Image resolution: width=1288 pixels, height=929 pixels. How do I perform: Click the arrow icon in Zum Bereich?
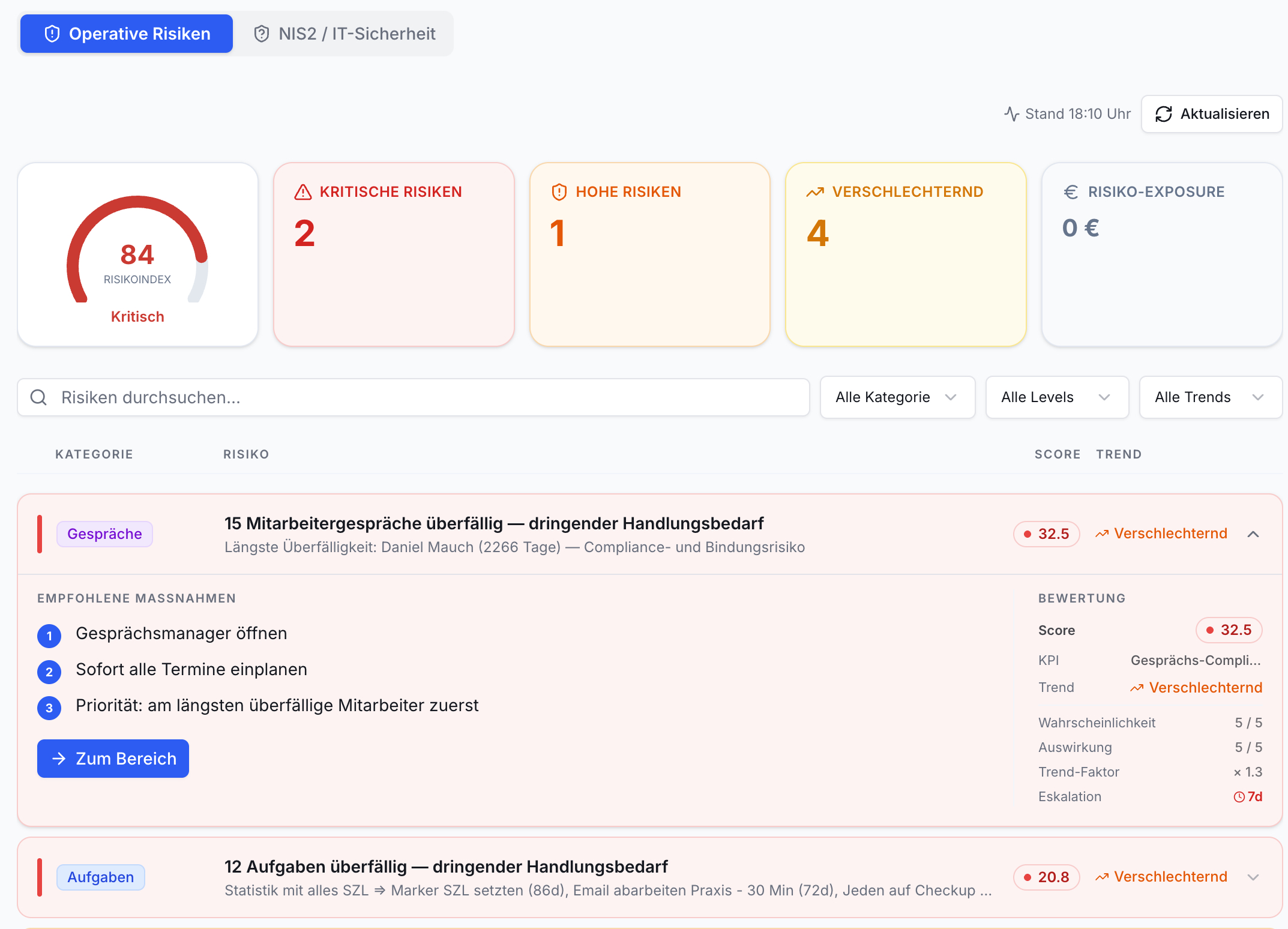coord(59,759)
